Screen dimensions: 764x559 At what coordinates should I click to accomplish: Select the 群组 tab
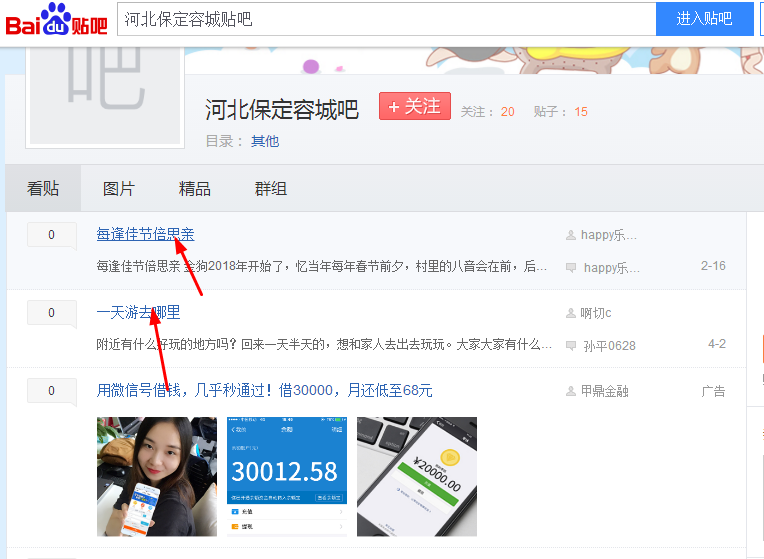[x=270, y=188]
